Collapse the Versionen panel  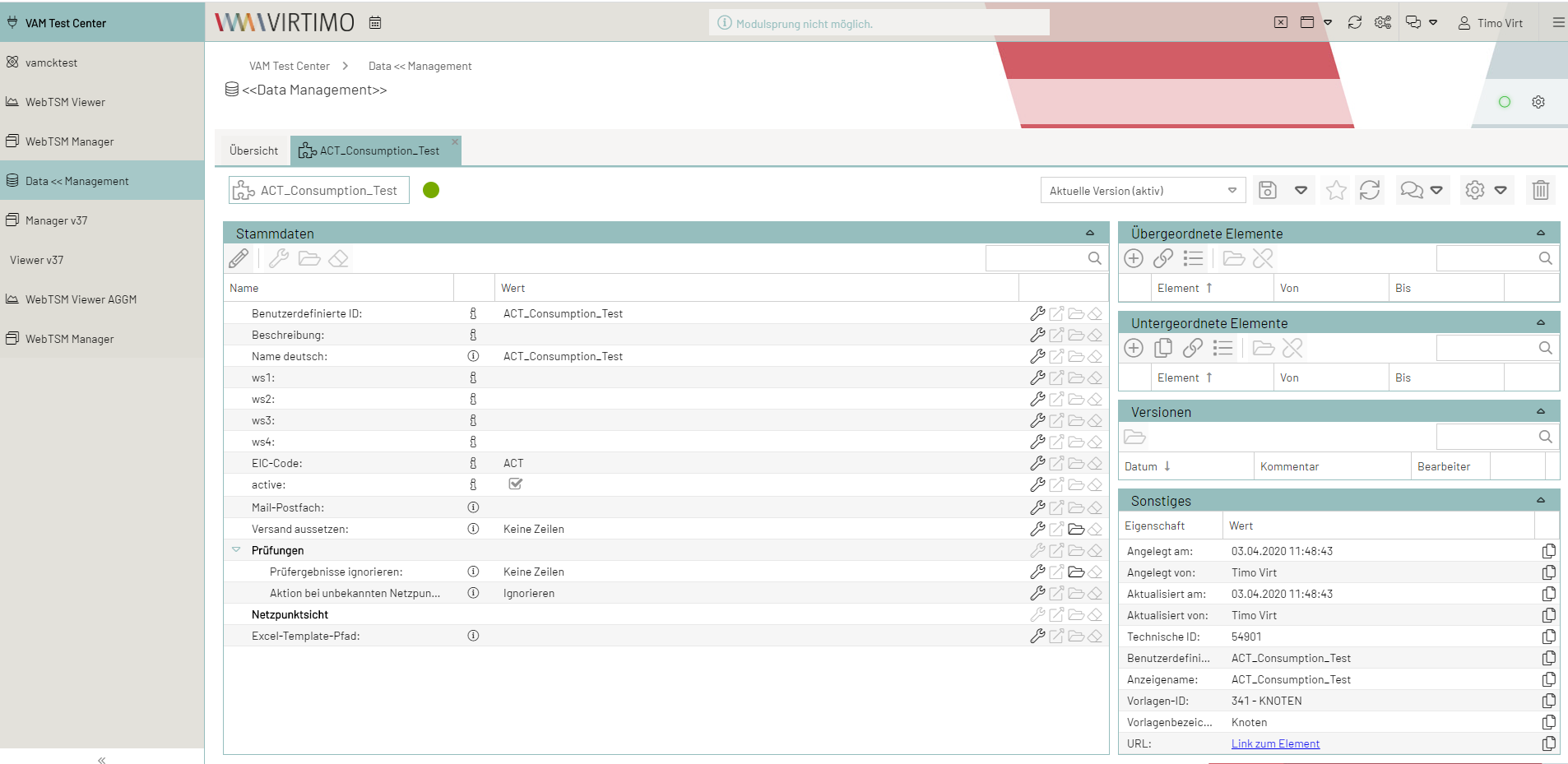click(x=1541, y=411)
